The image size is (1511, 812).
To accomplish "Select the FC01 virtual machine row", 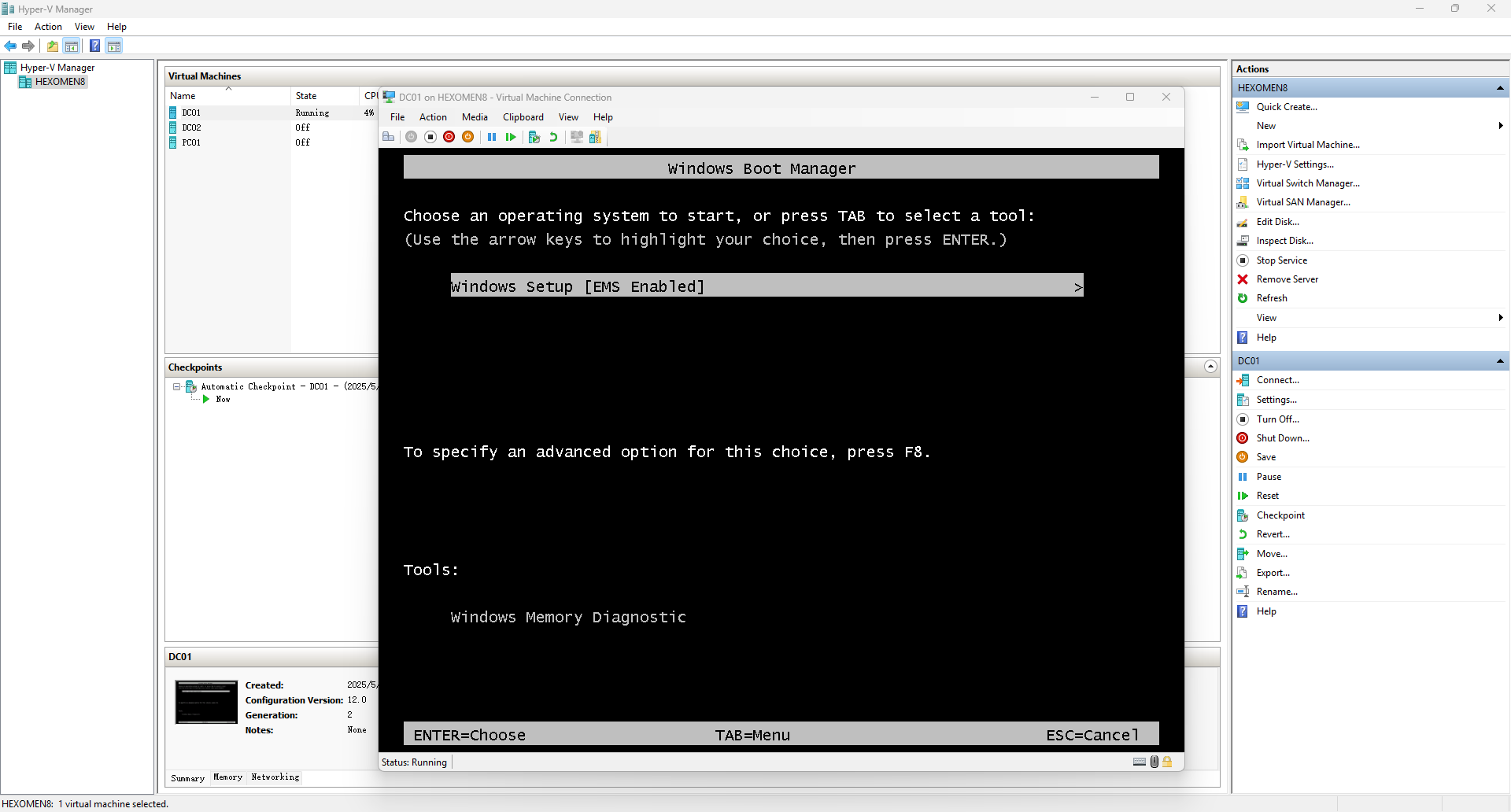I will [x=272, y=142].
